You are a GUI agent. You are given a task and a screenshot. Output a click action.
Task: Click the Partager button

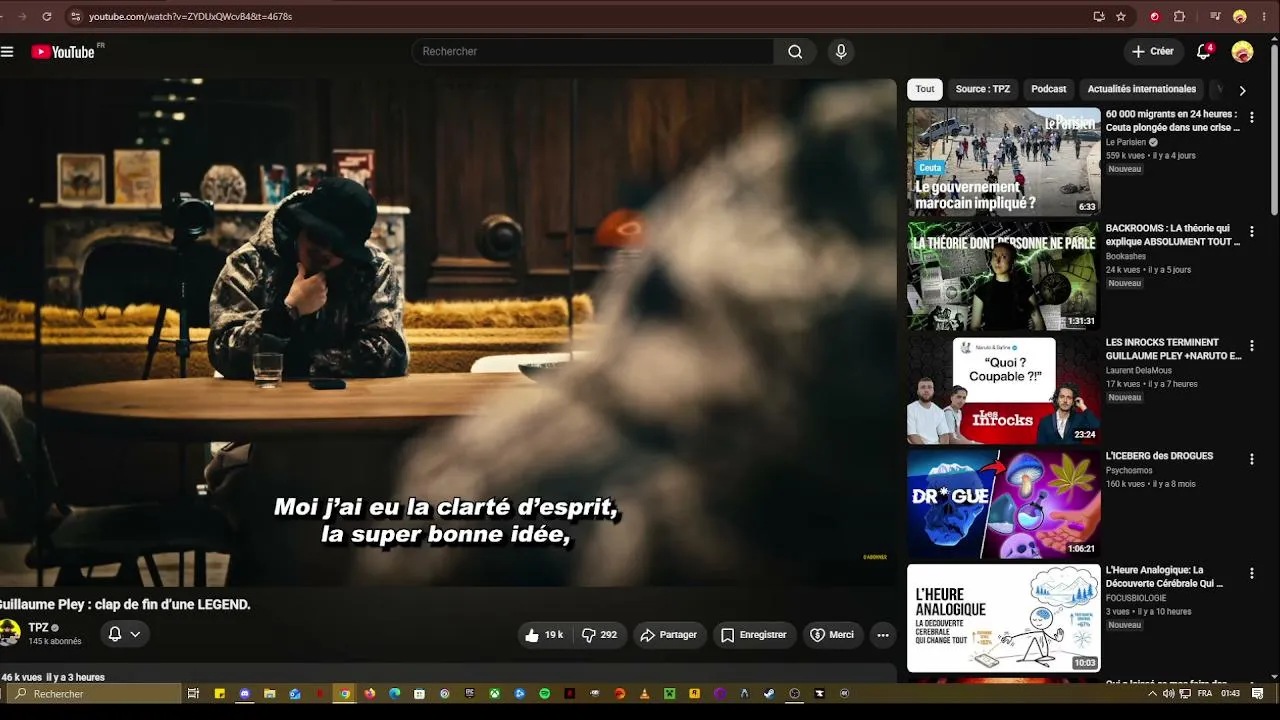click(x=669, y=635)
